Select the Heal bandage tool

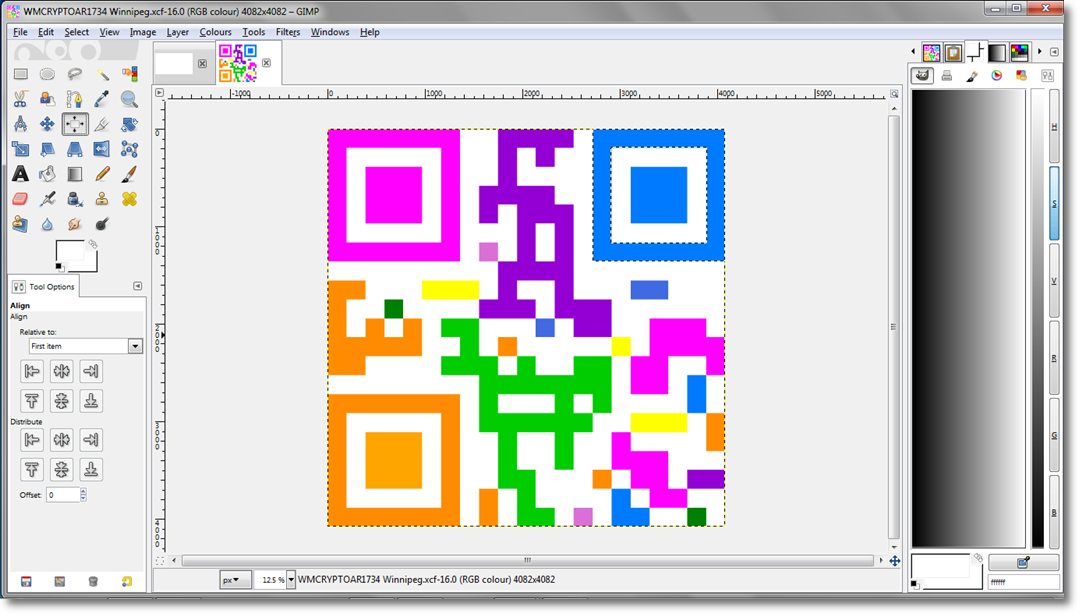click(129, 199)
